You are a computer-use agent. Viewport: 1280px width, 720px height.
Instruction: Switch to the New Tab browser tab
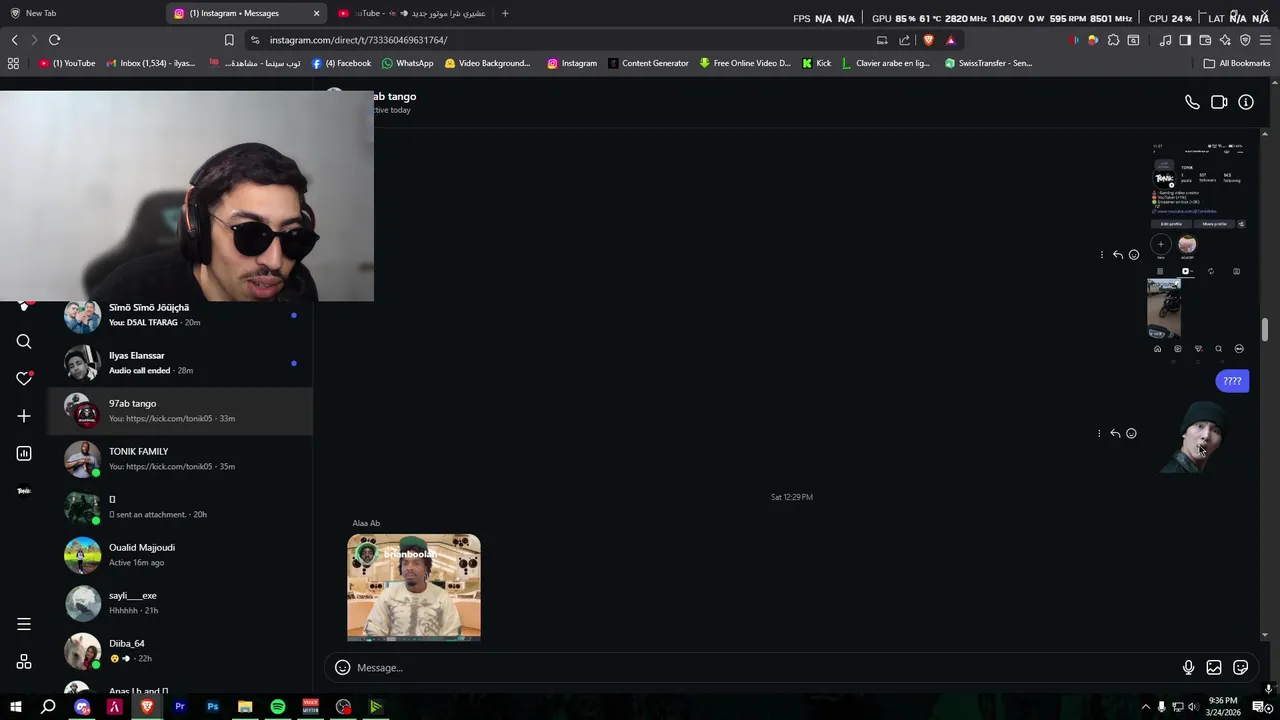(80, 13)
